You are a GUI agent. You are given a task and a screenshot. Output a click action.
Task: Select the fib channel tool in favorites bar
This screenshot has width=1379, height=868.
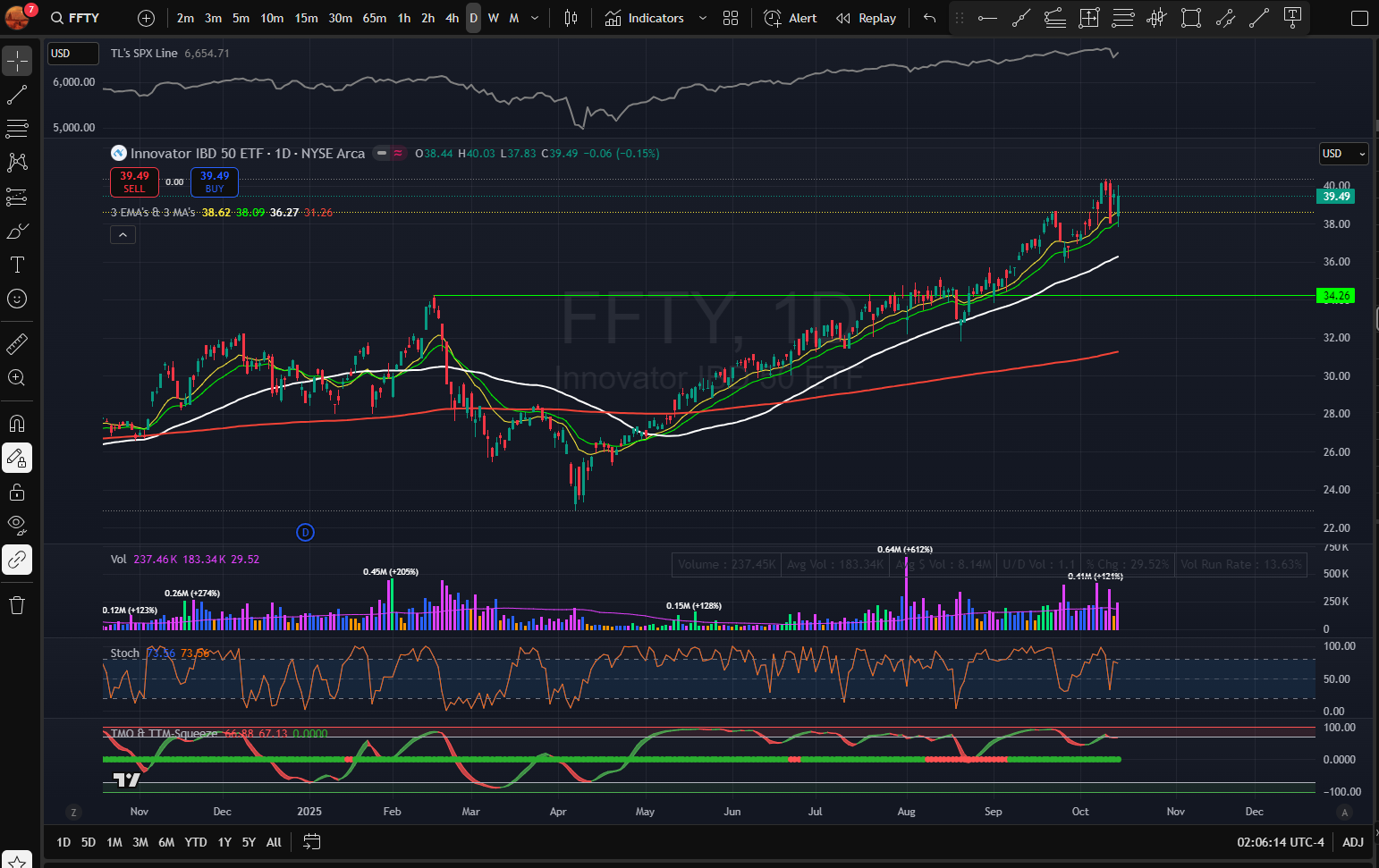(x=1055, y=18)
